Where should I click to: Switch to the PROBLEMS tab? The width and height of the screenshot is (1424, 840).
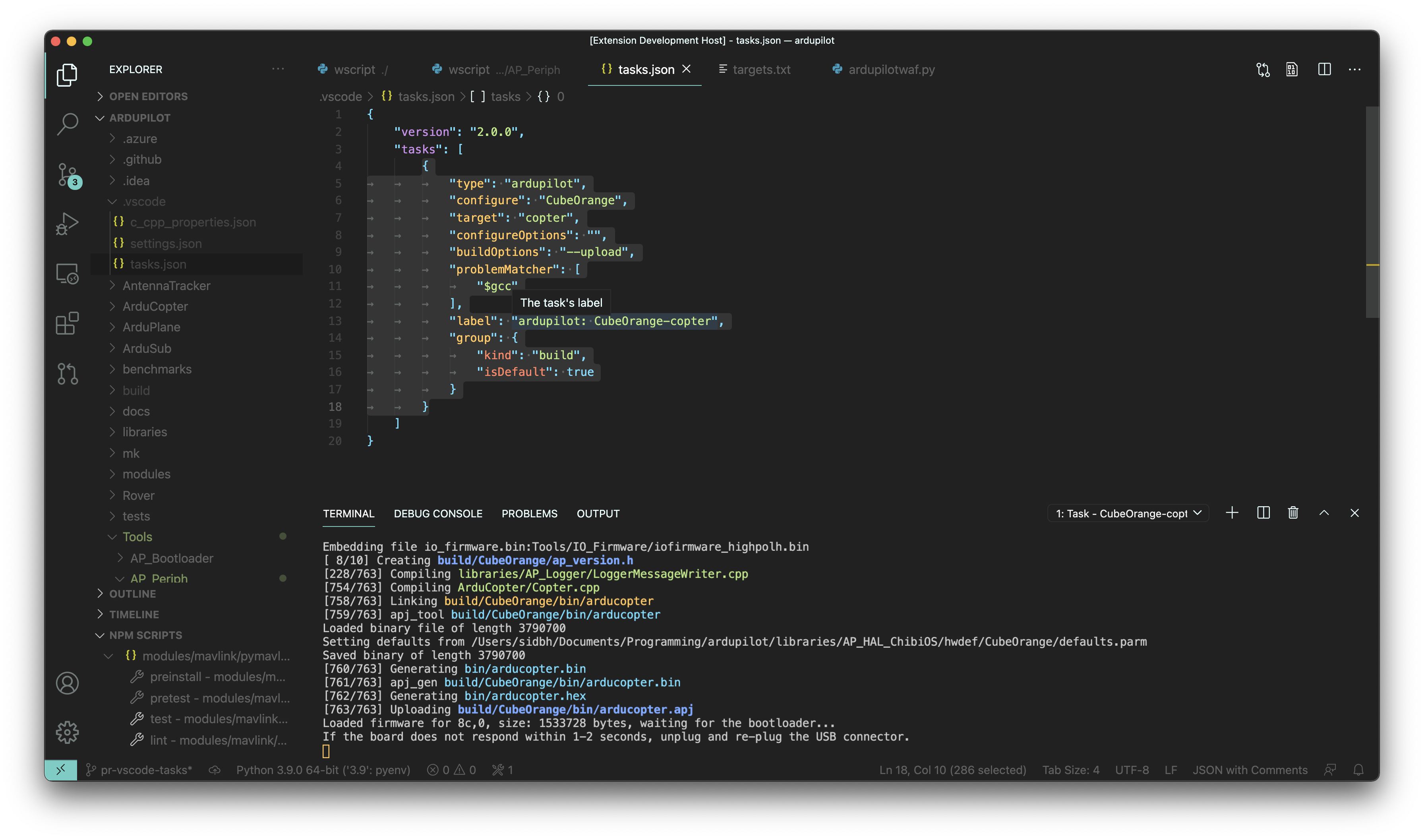coord(529,513)
